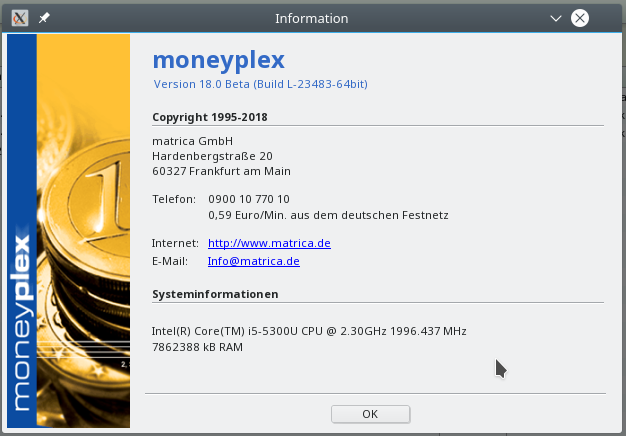The width and height of the screenshot is (626, 436).
Task: Close the Information dialog
Action: [580, 18]
